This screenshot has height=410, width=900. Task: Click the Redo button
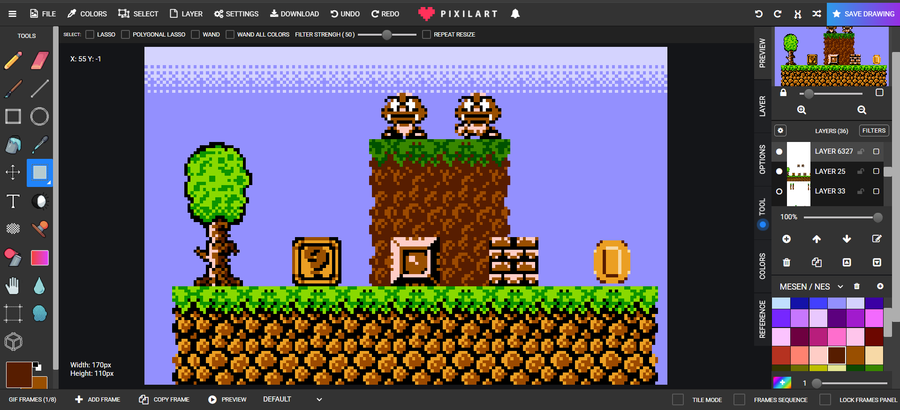(x=385, y=14)
